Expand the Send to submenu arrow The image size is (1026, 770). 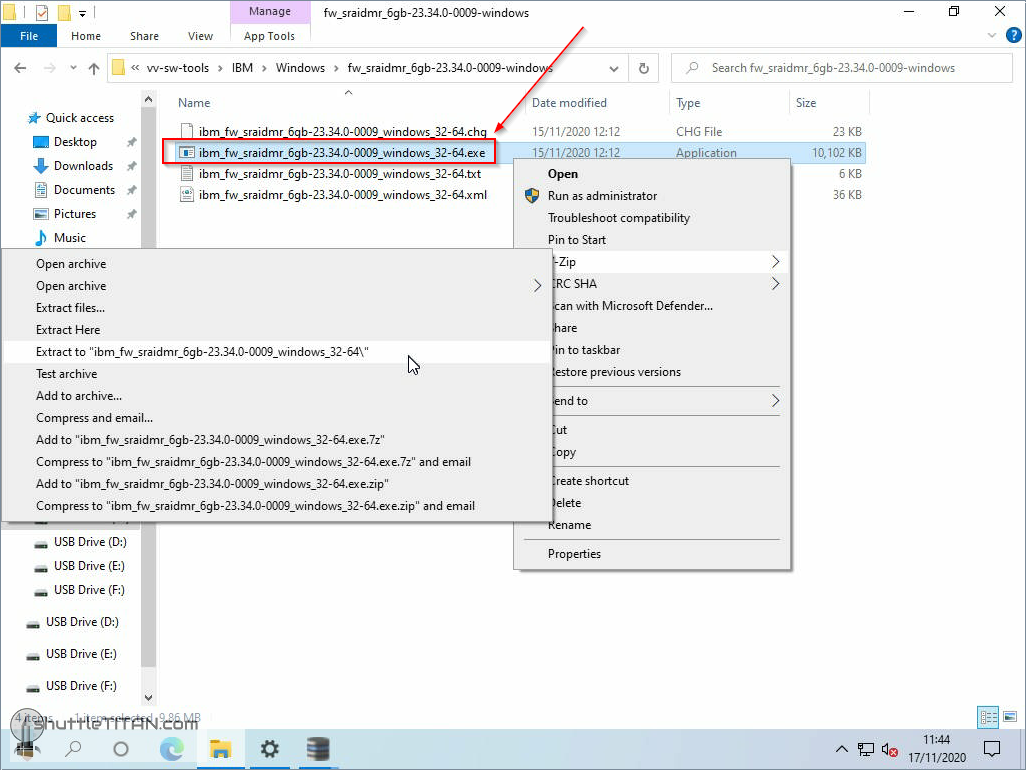775,401
